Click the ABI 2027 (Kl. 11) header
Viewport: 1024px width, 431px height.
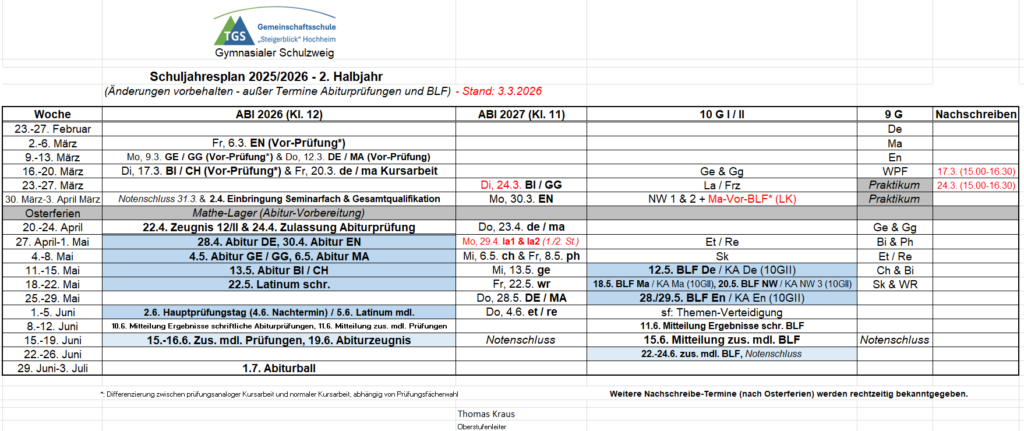pos(518,115)
